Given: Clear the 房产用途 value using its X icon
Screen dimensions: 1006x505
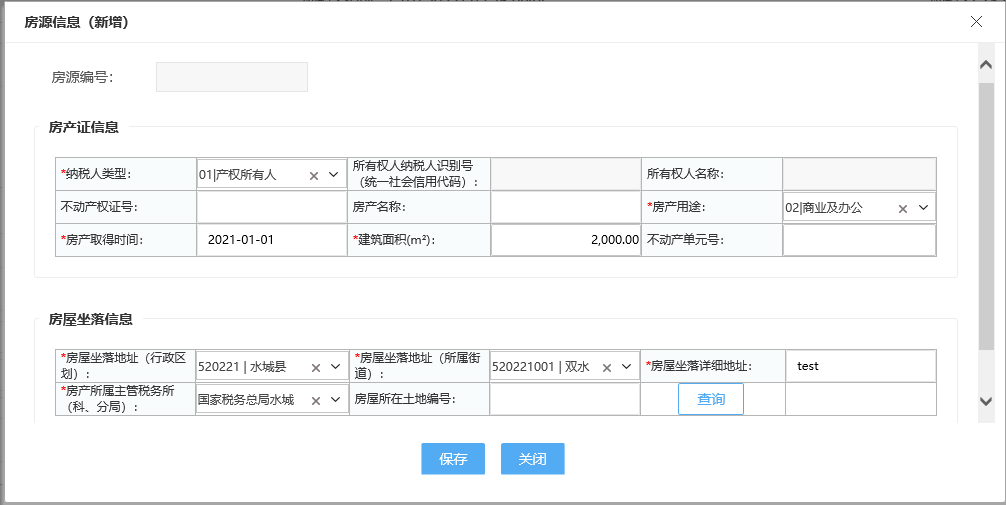Looking at the screenshot, I should click(903, 209).
